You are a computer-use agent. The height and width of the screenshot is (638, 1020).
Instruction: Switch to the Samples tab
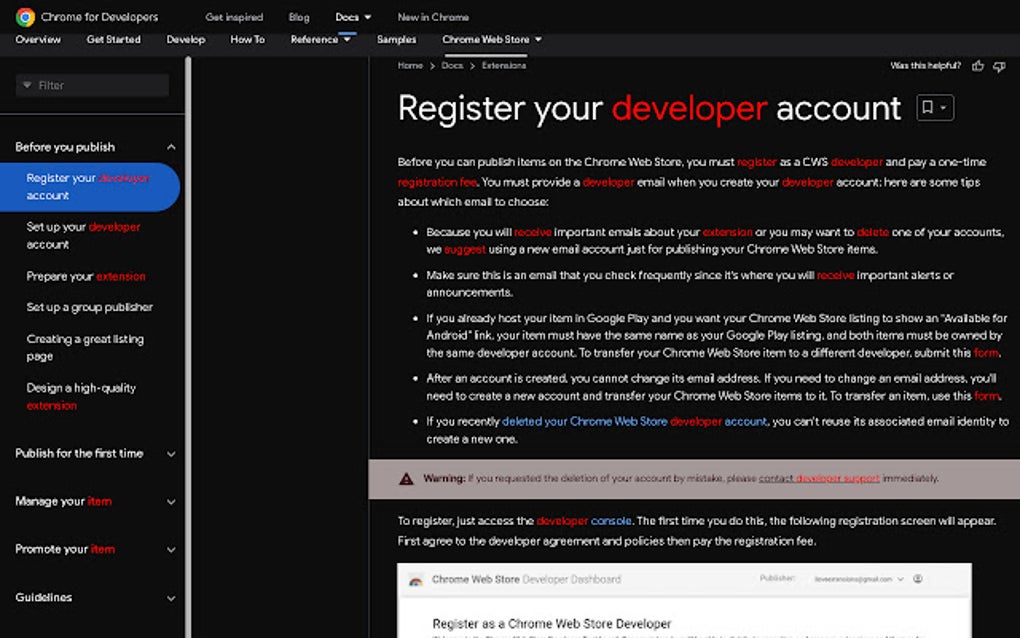(x=397, y=40)
